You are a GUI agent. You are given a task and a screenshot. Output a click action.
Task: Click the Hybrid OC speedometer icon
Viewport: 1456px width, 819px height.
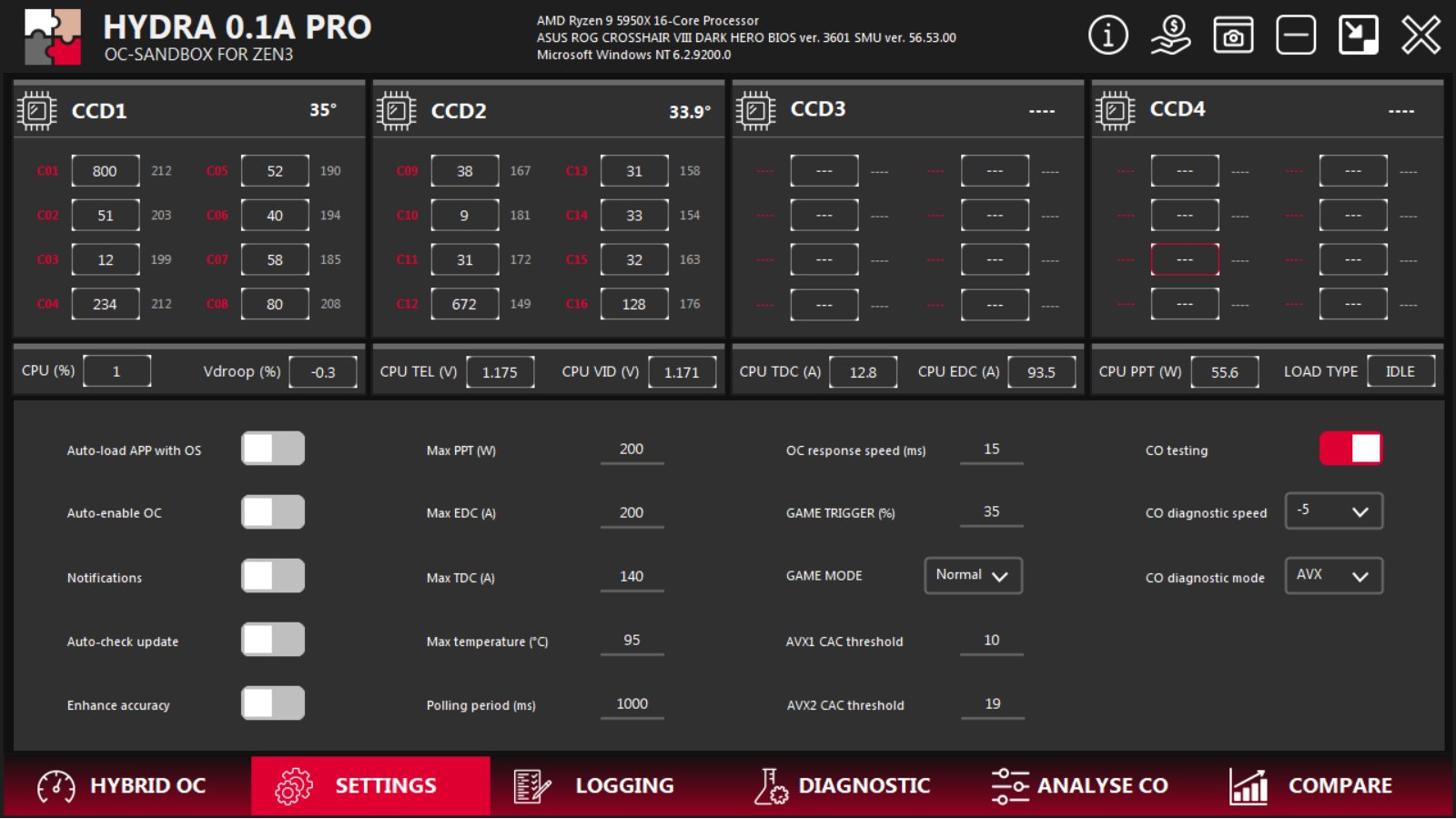pos(56,786)
